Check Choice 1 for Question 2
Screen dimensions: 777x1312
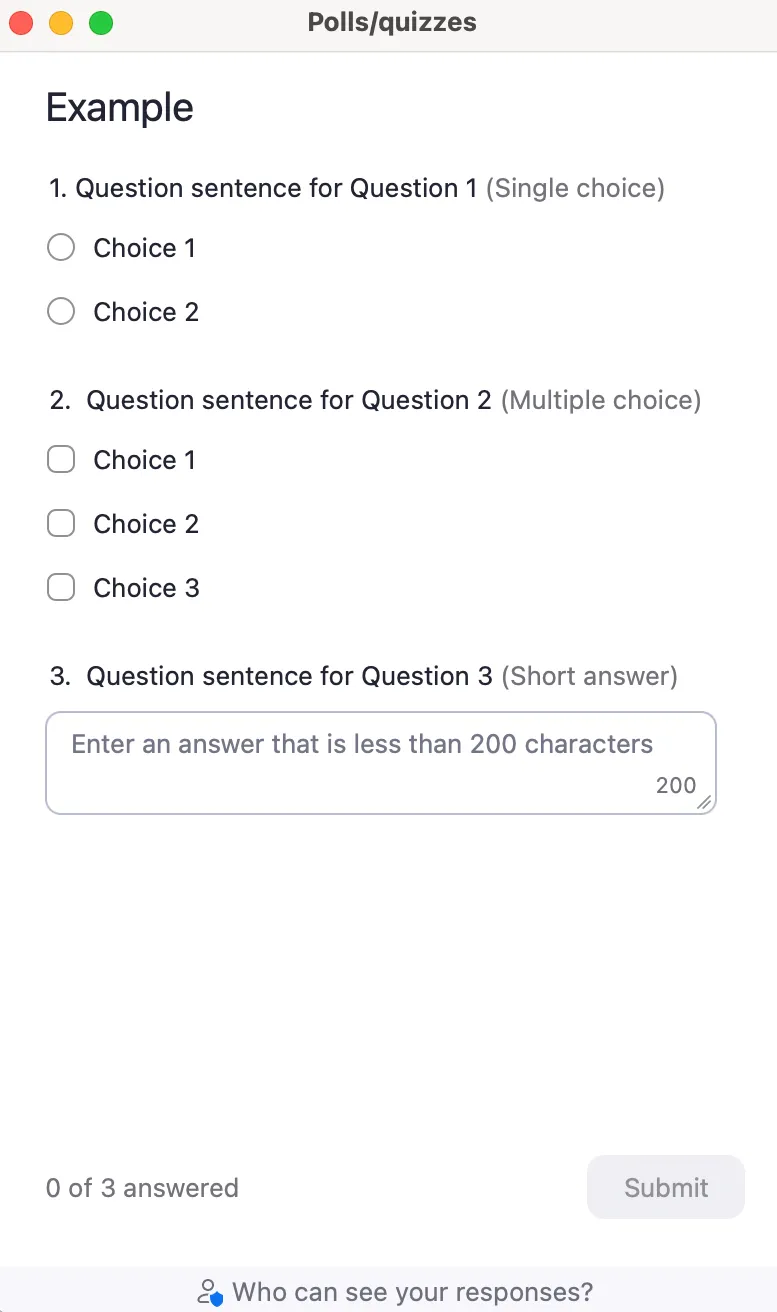60,459
